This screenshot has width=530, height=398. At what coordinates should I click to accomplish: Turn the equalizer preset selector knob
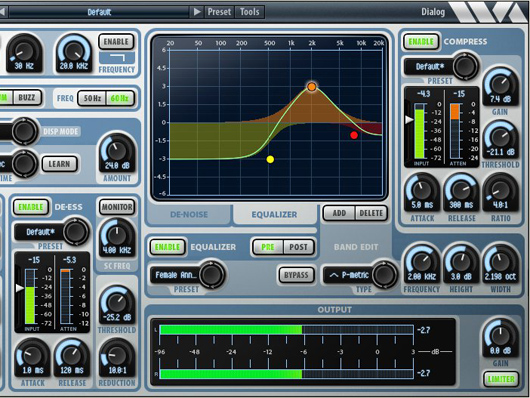212,274
